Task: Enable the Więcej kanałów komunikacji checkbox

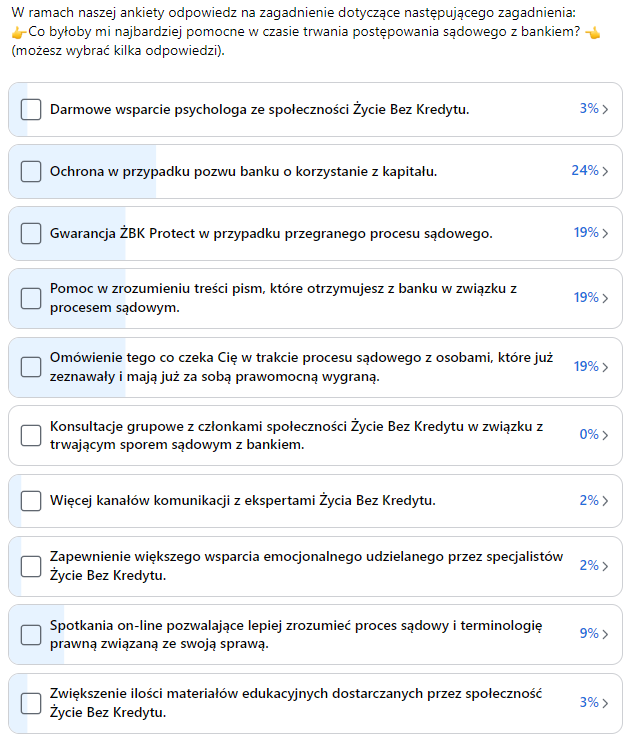Action: pos(31,500)
